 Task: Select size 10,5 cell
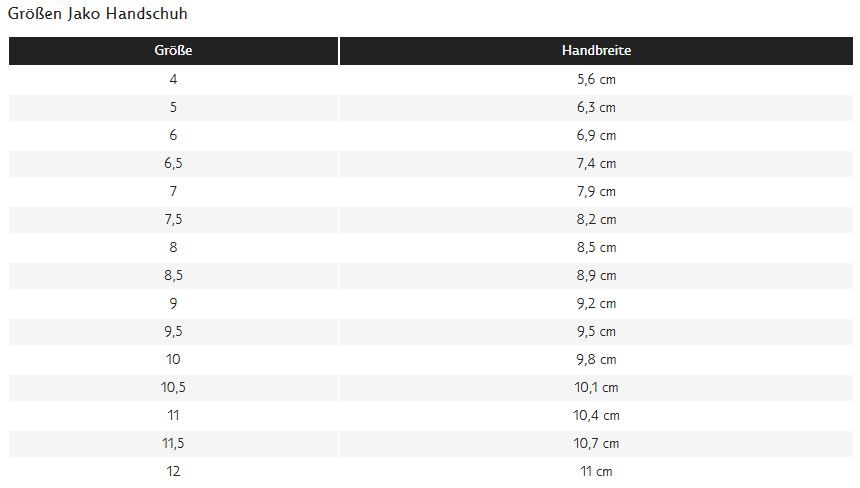pos(173,387)
